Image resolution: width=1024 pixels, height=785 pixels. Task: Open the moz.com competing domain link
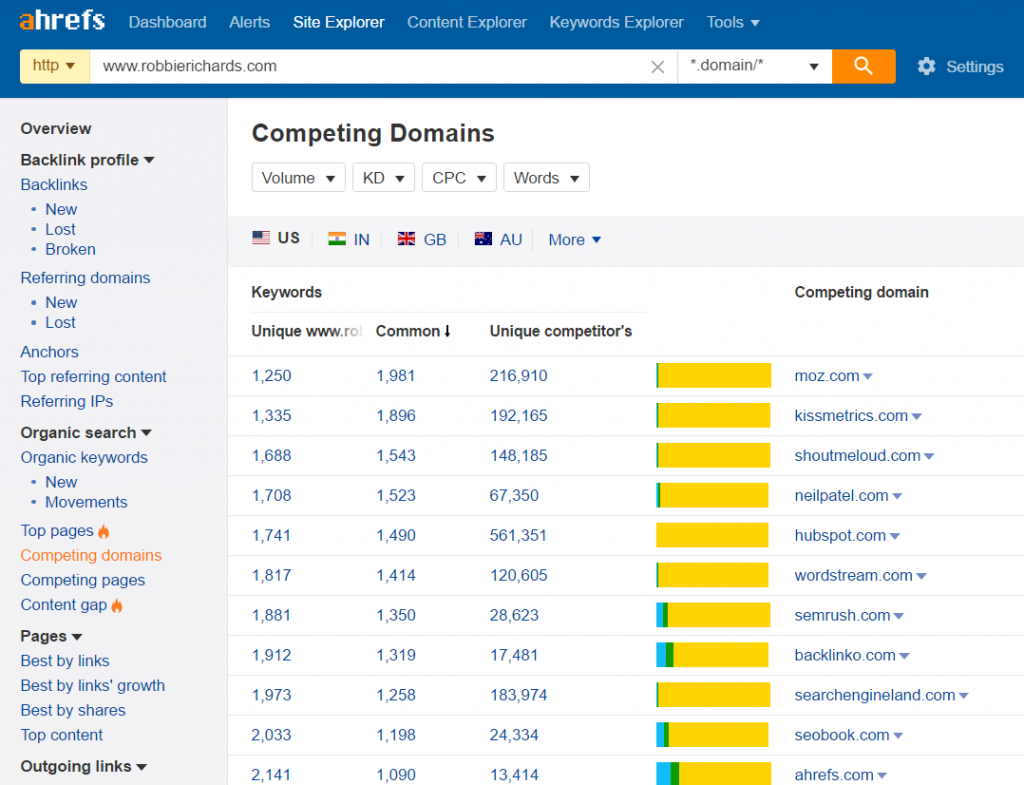point(827,376)
